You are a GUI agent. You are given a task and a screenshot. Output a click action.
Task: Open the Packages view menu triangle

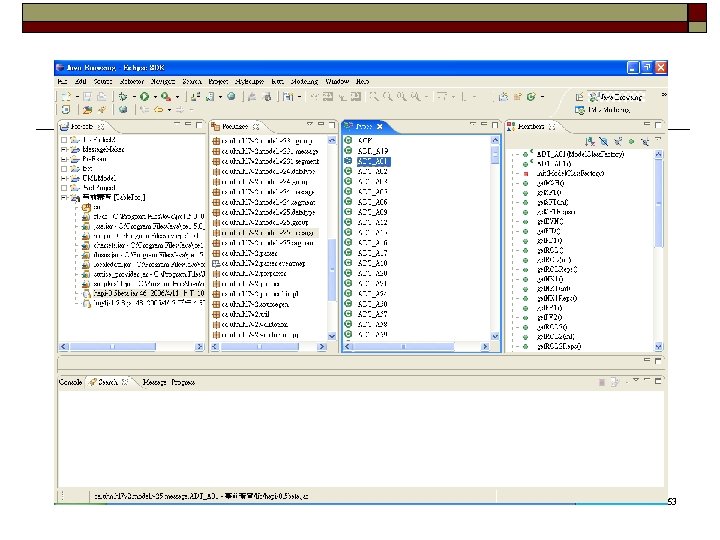(x=309, y=124)
